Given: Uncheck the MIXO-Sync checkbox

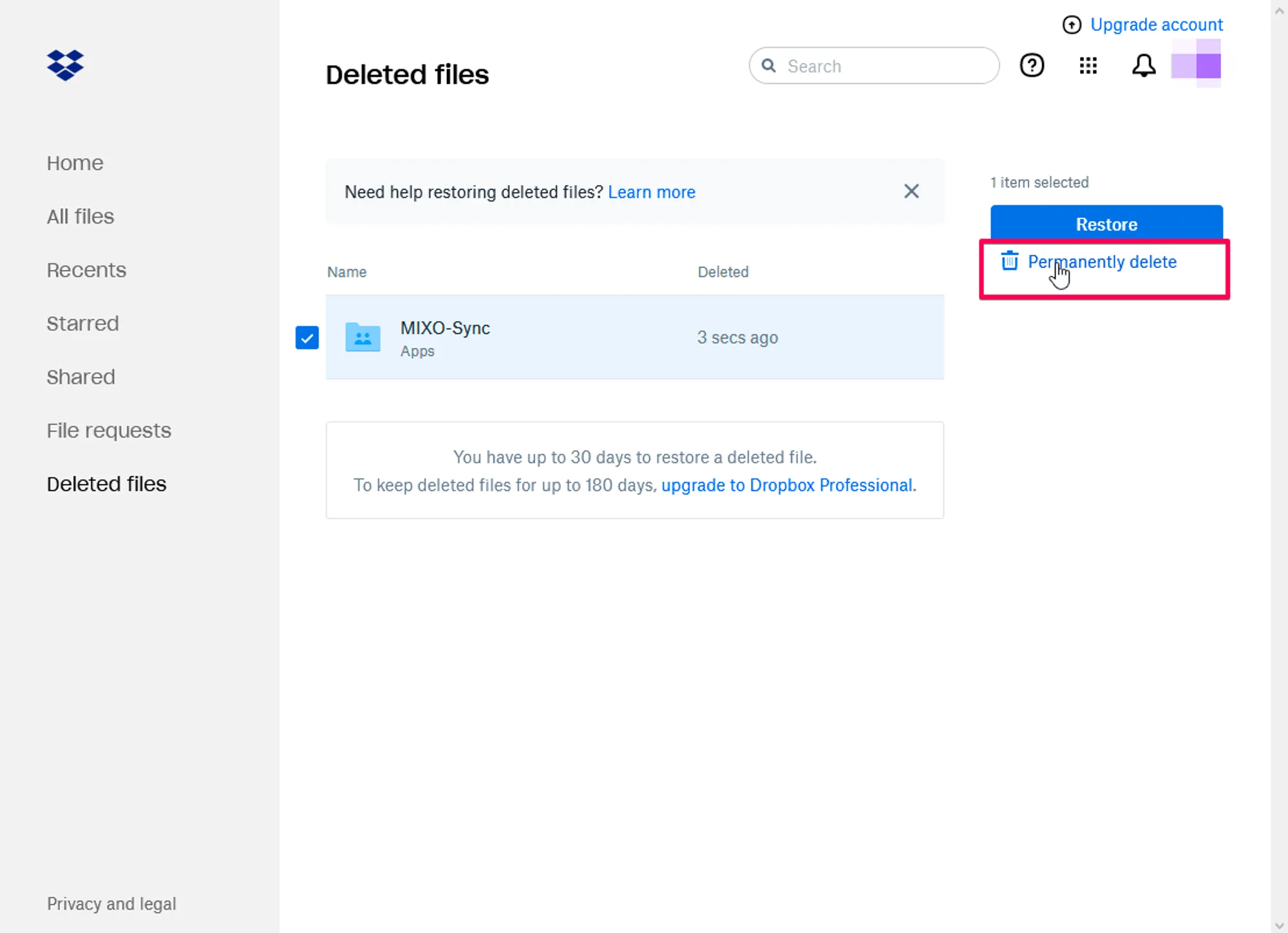Looking at the screenshot, I should 307,338.
